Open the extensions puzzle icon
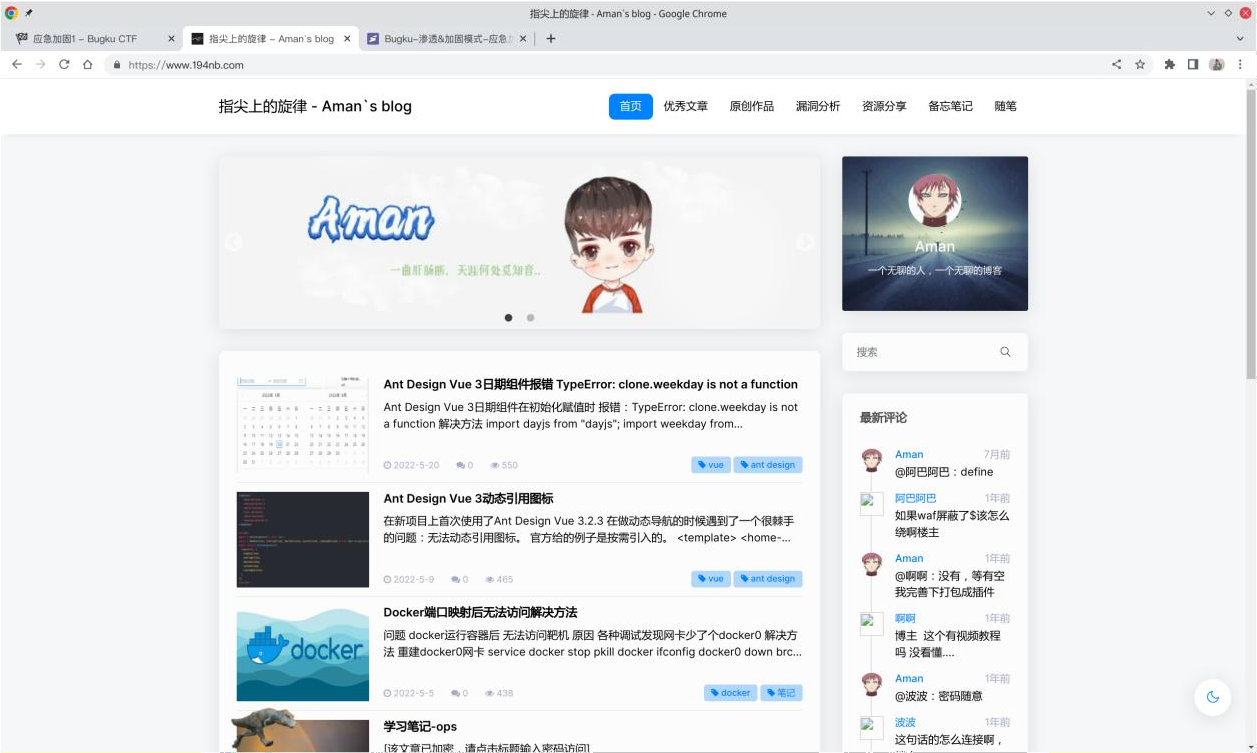The height and width of the screenshot is (753, 1257). (x=1169, y=64)
